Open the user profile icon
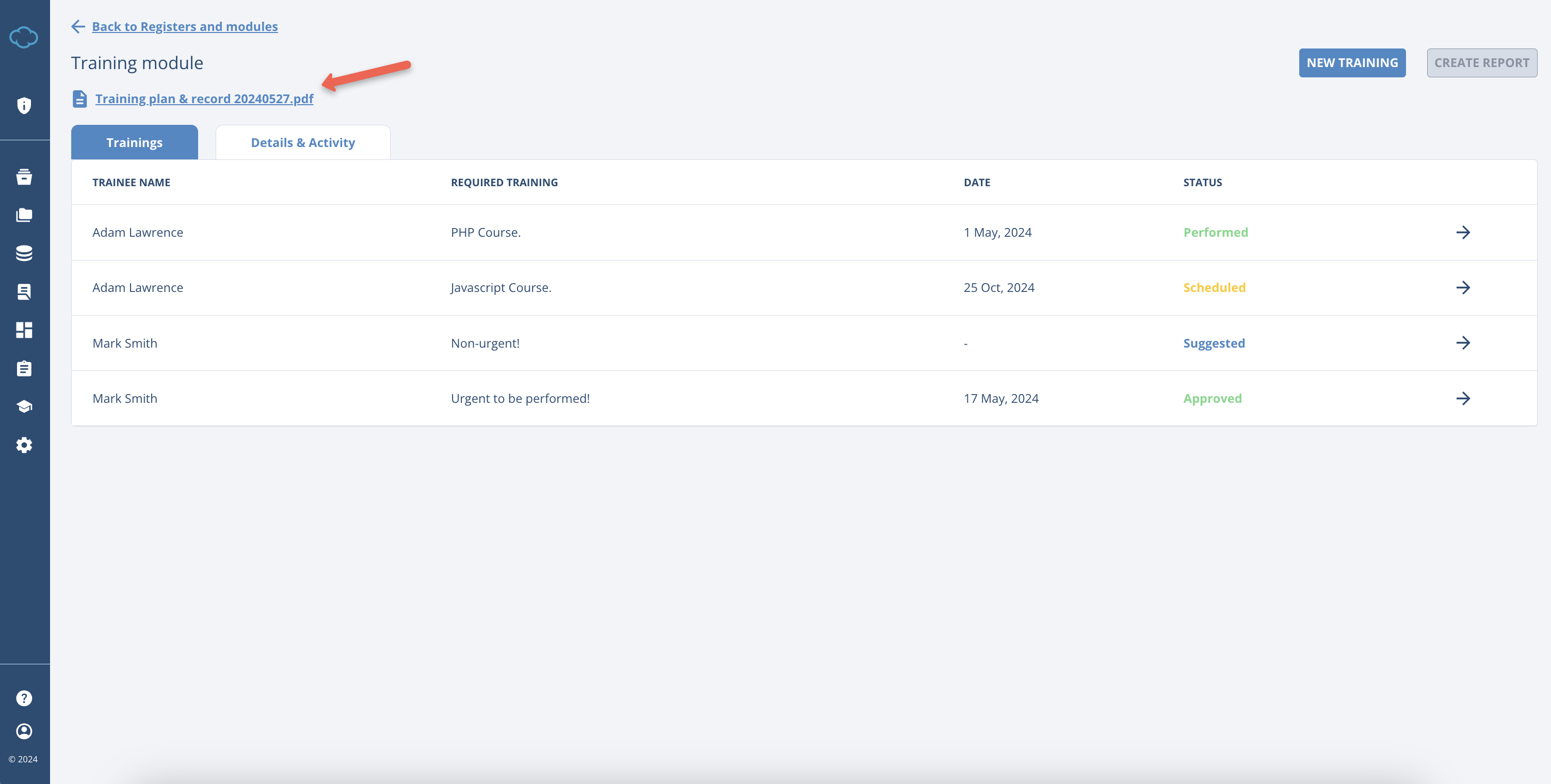The image size is (1551, 784). tap(24, 731)
